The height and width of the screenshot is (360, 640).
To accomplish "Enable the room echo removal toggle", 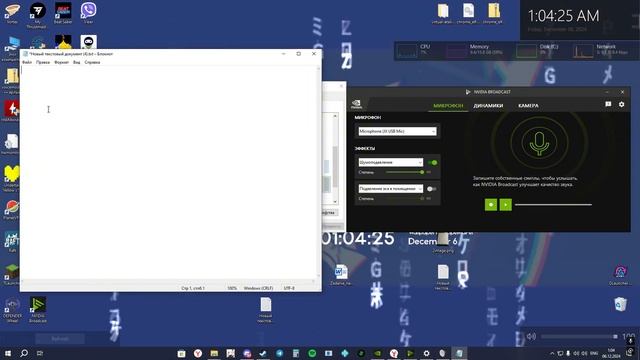I will pos(431,189).
